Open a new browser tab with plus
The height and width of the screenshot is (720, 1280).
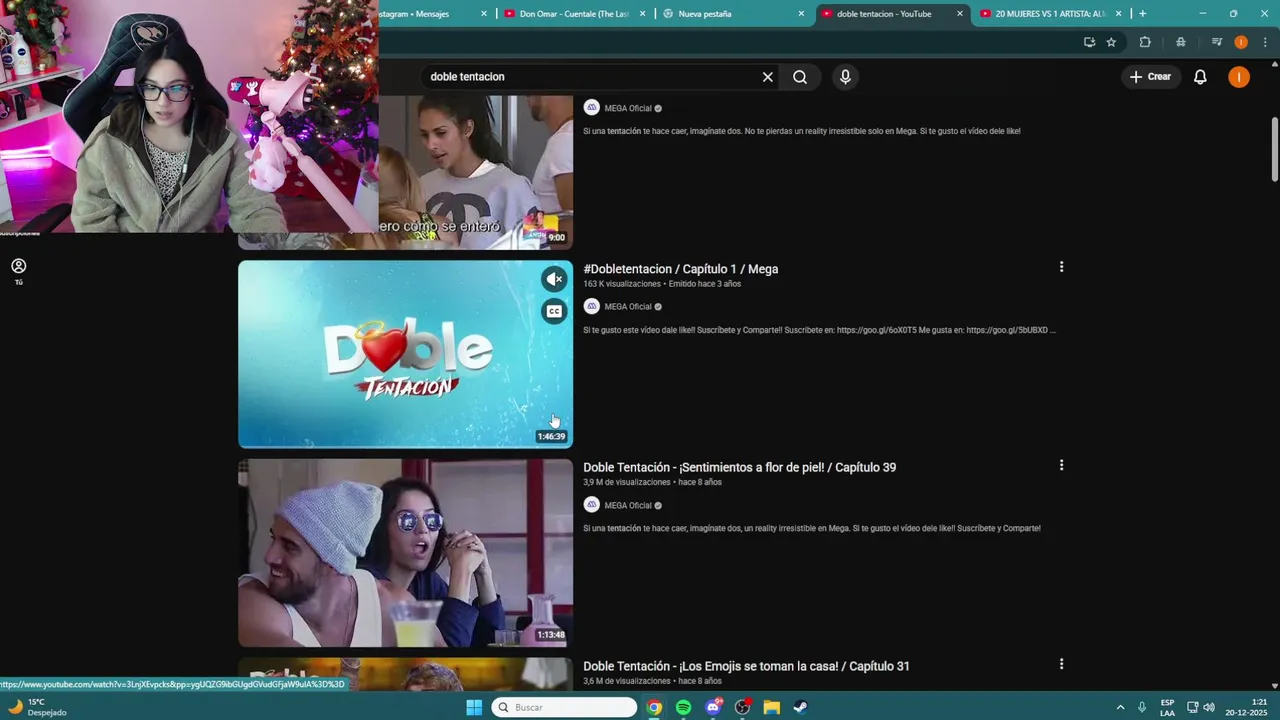click(x=1143, y=14)
